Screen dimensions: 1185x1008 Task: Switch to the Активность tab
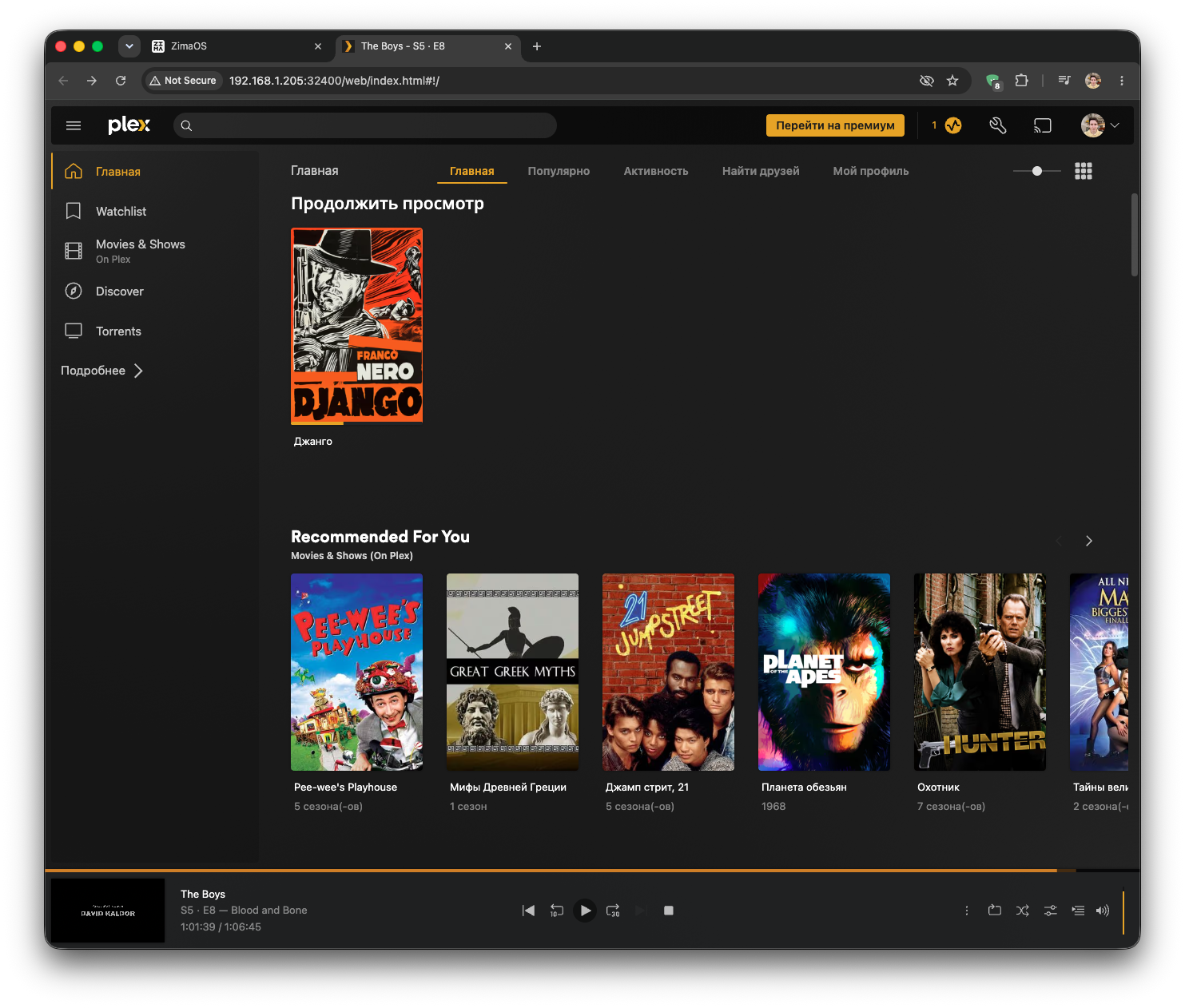(x=656, y=171)
